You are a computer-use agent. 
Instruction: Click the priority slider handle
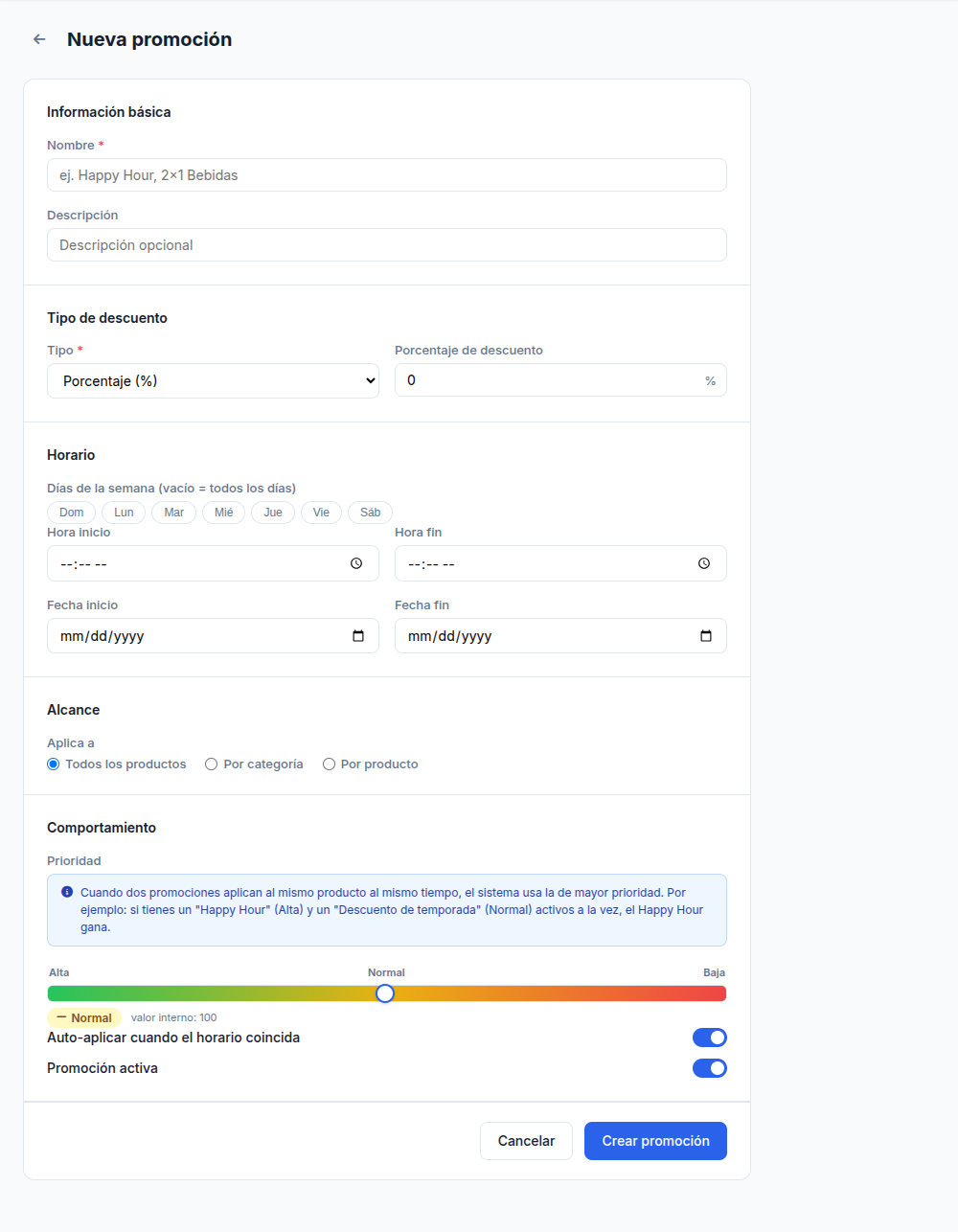coord(385,993)
